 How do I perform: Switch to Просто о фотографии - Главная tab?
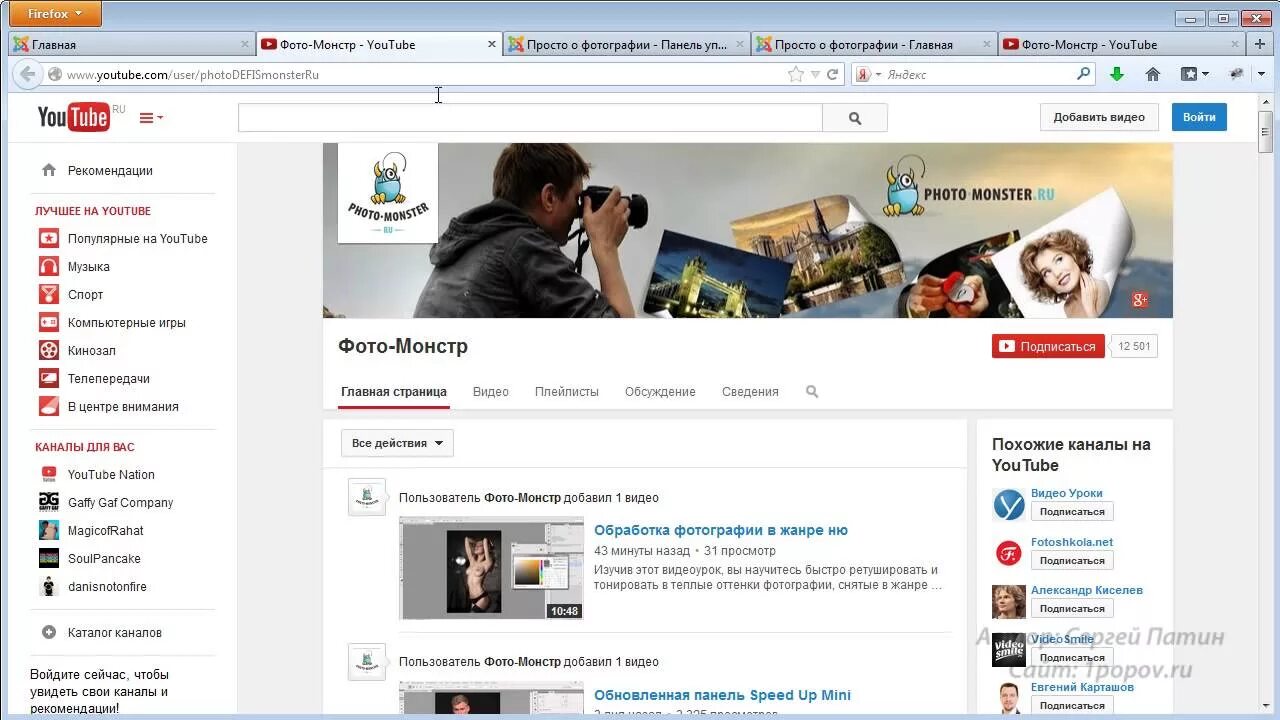[x=875, y=44]
